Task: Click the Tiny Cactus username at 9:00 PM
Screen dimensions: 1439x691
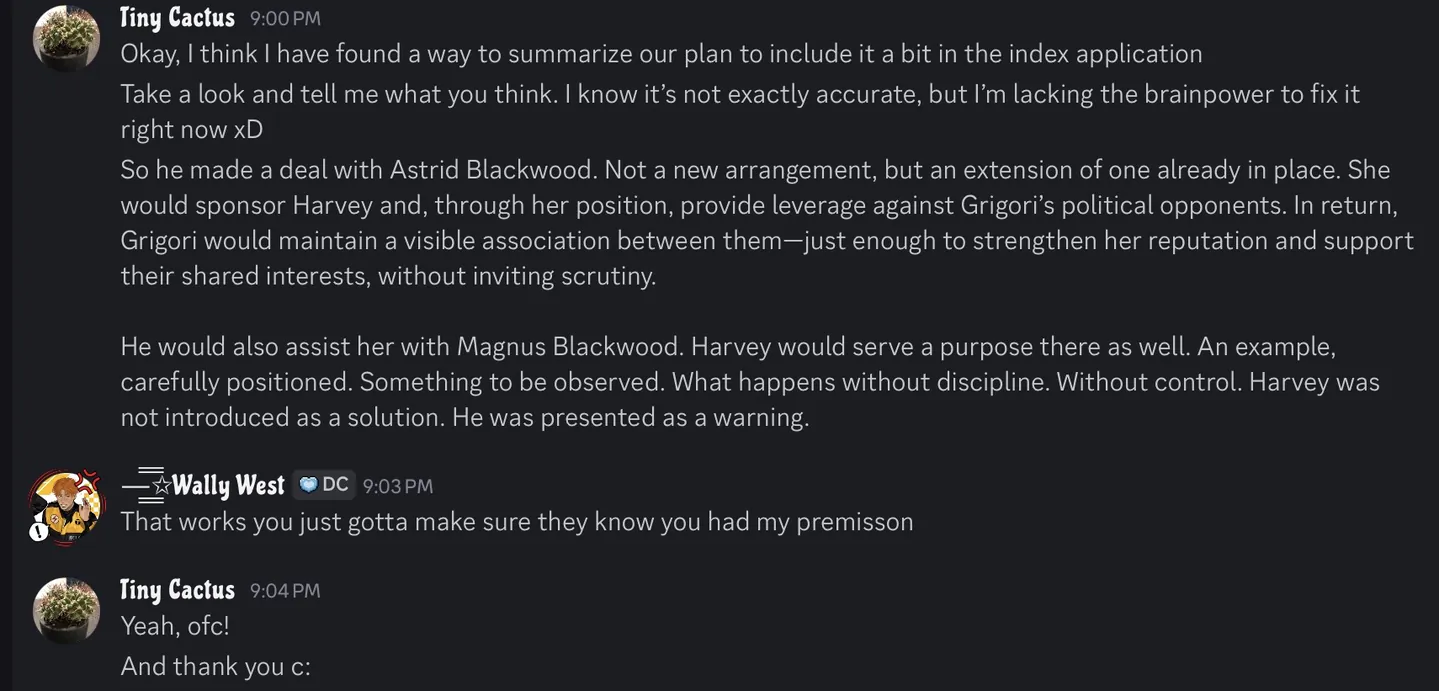Action: 177,18
